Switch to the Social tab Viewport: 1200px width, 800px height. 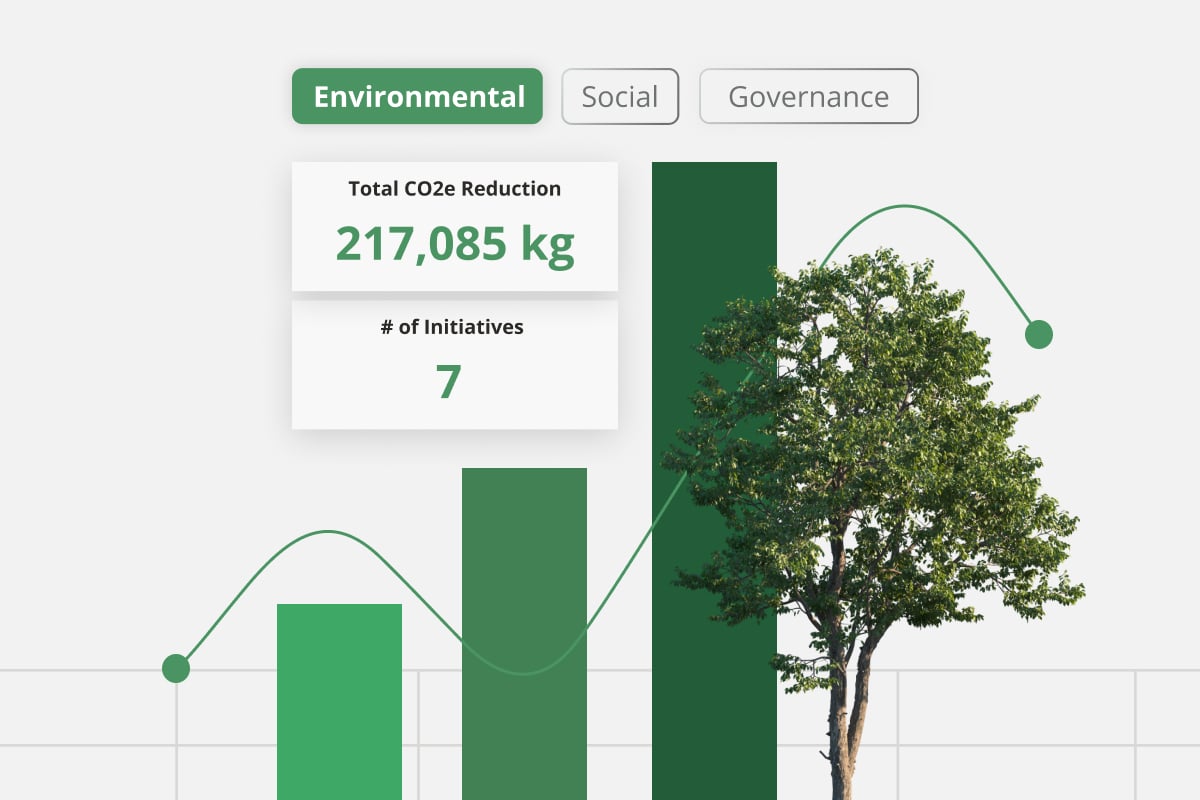point(620,96)
